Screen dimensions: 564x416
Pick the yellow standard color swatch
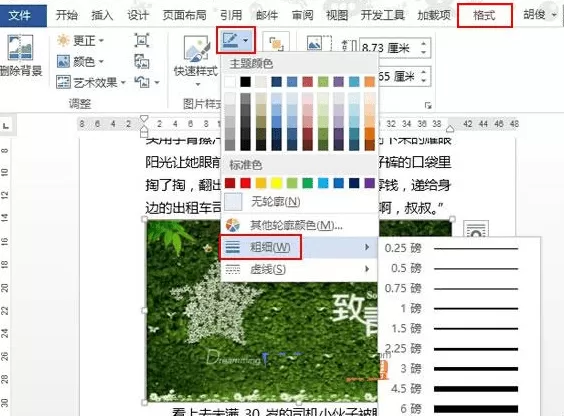276,183
